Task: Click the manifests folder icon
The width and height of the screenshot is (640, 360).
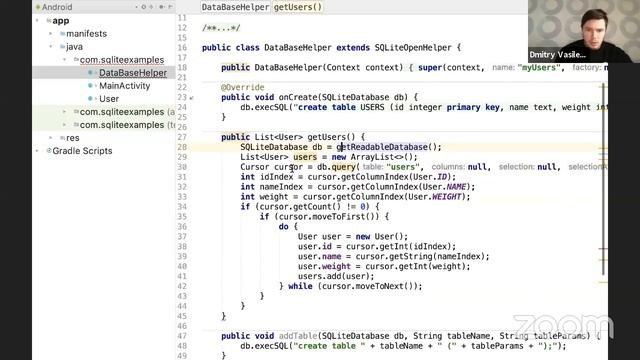Action: click(62, 33)
